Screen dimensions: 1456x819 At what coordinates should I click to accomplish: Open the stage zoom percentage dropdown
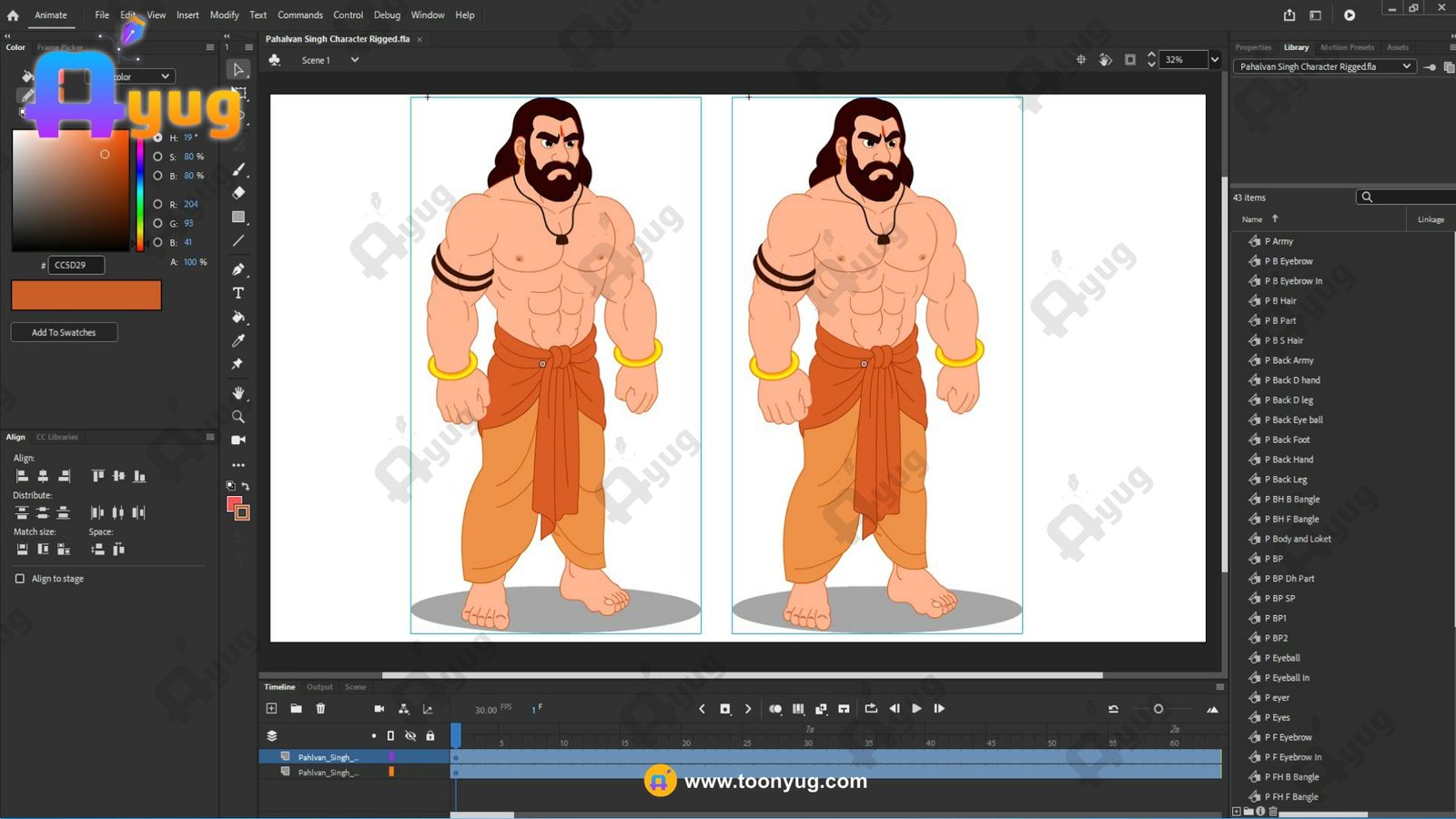click(x=1214, y=60)
